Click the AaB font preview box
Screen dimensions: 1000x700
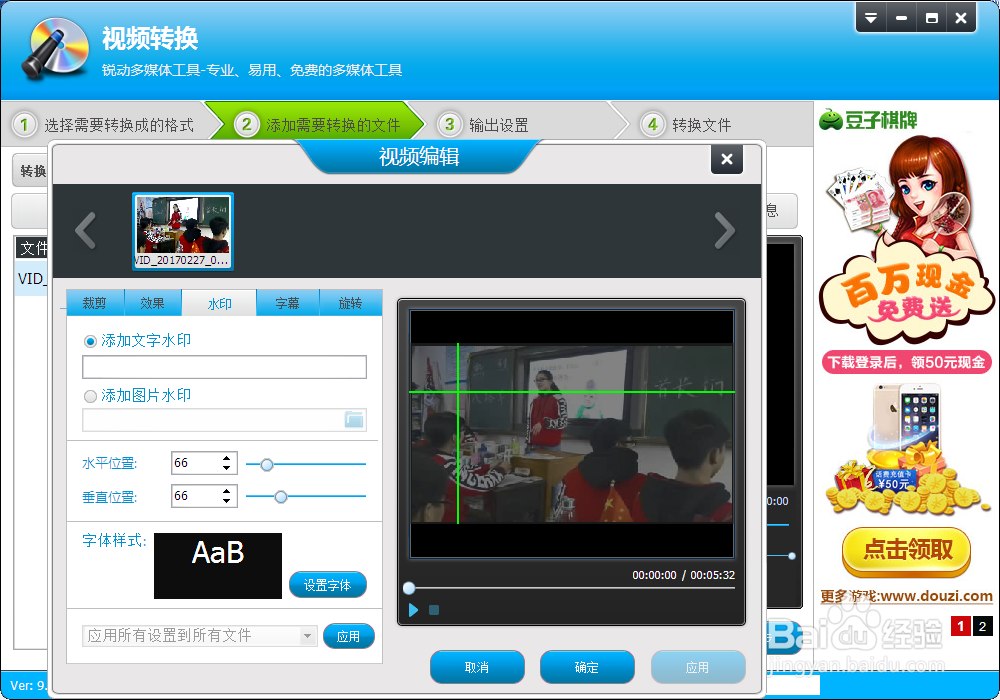pyautogui.click(x=218, y=565)
